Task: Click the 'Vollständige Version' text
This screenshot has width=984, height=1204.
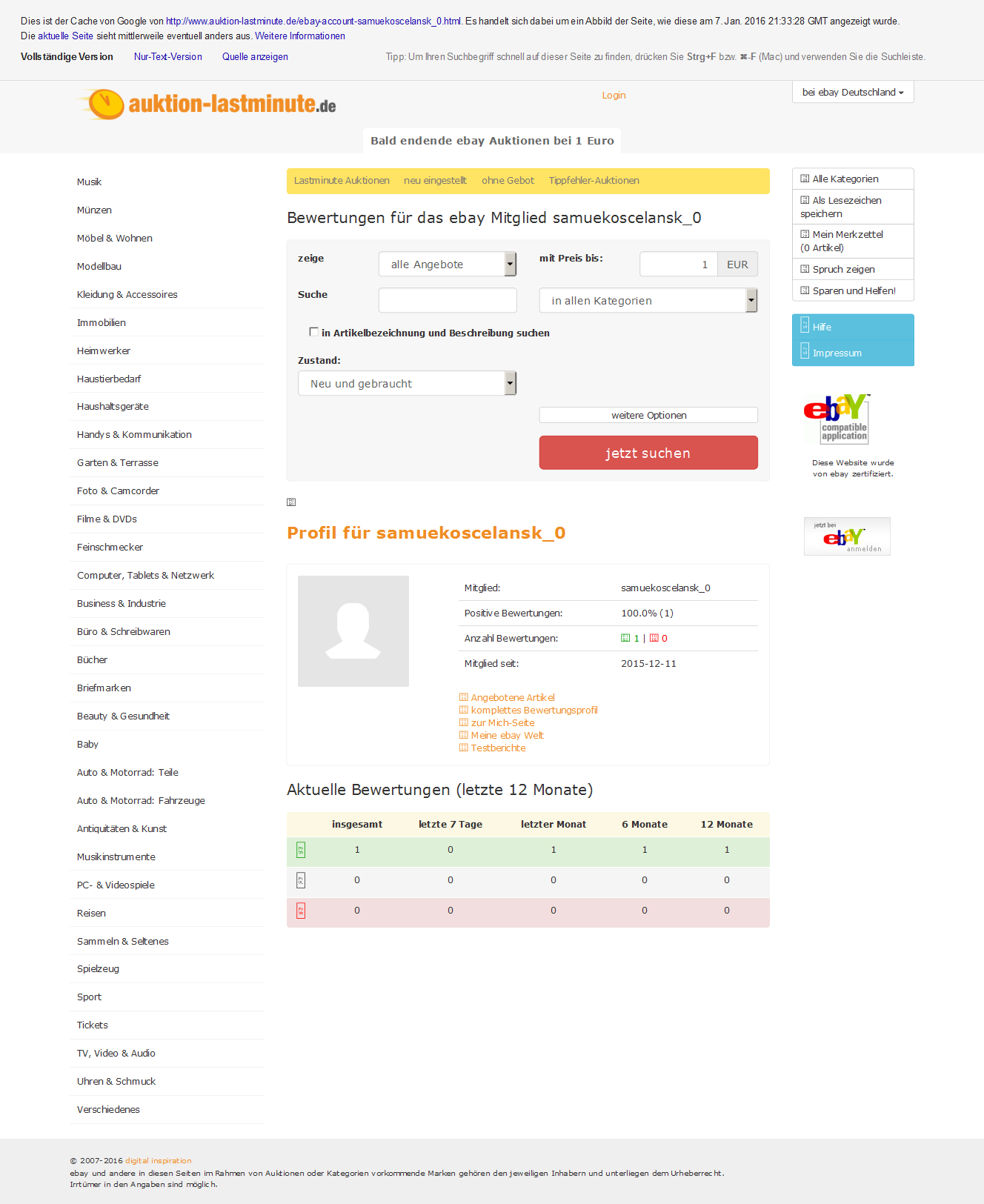Action: point(67,56)
